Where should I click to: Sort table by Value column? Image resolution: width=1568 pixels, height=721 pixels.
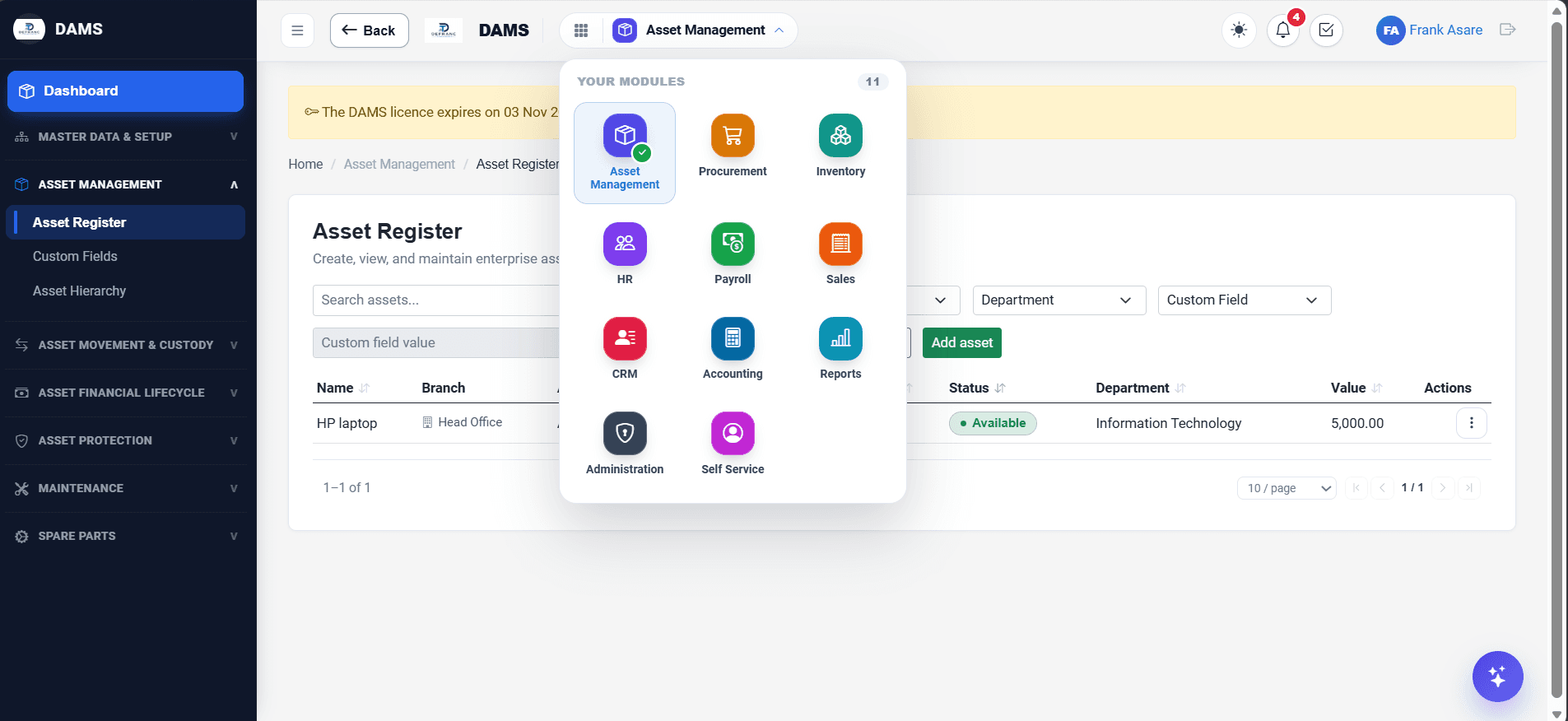[1356, 388]
